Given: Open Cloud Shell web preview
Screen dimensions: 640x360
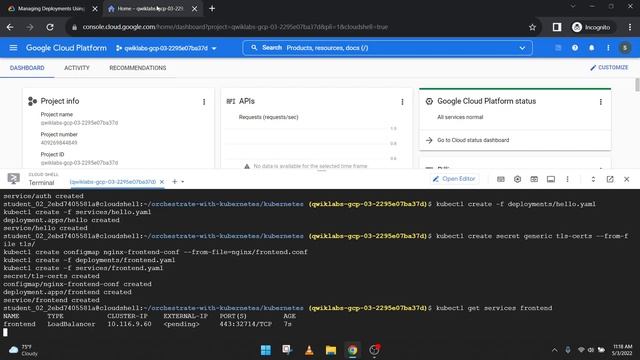Looking at the screenshot, I should [x=534, y=179].
